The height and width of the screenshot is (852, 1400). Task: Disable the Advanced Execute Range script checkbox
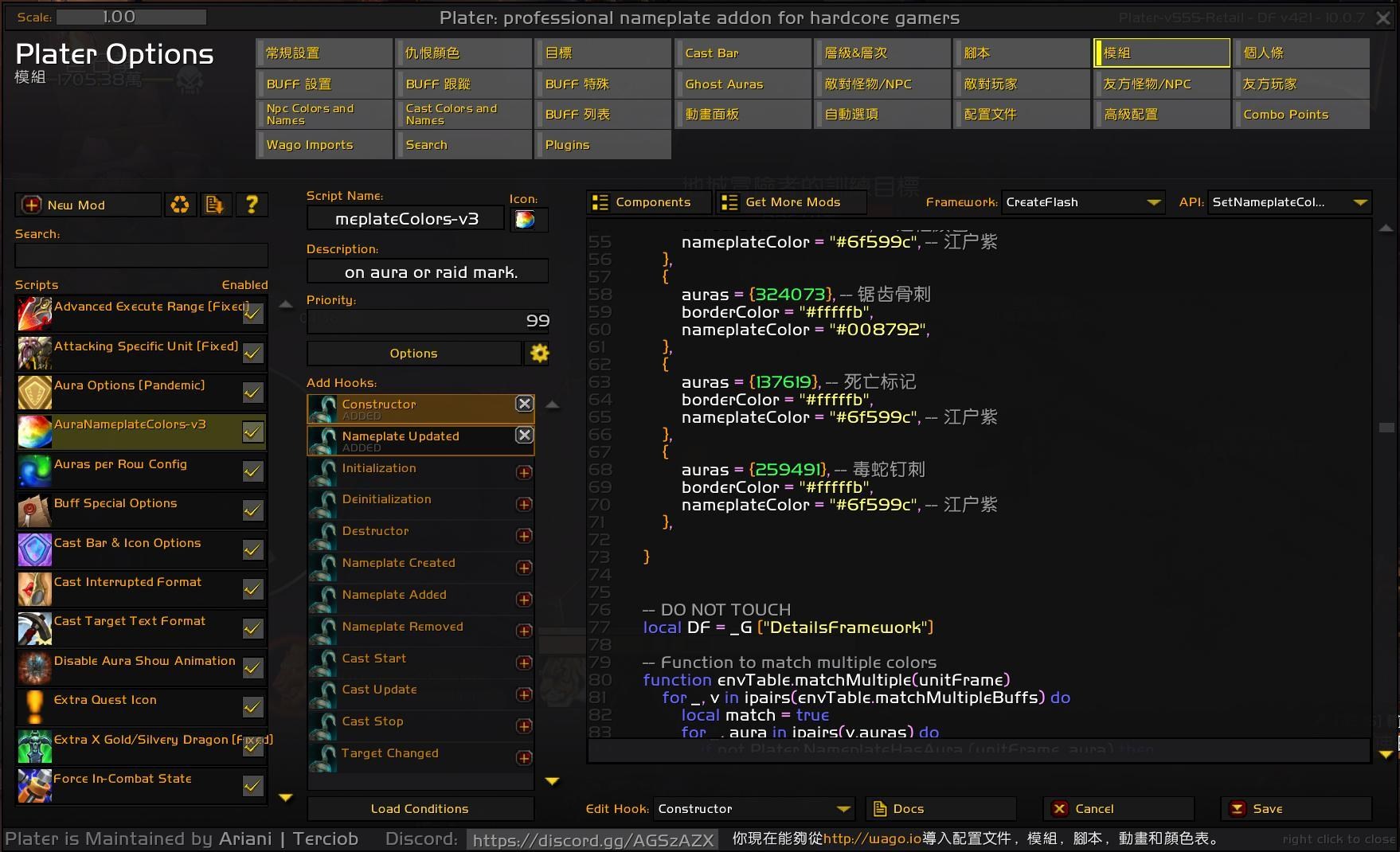pyautogui.click(x=253, y=315)
